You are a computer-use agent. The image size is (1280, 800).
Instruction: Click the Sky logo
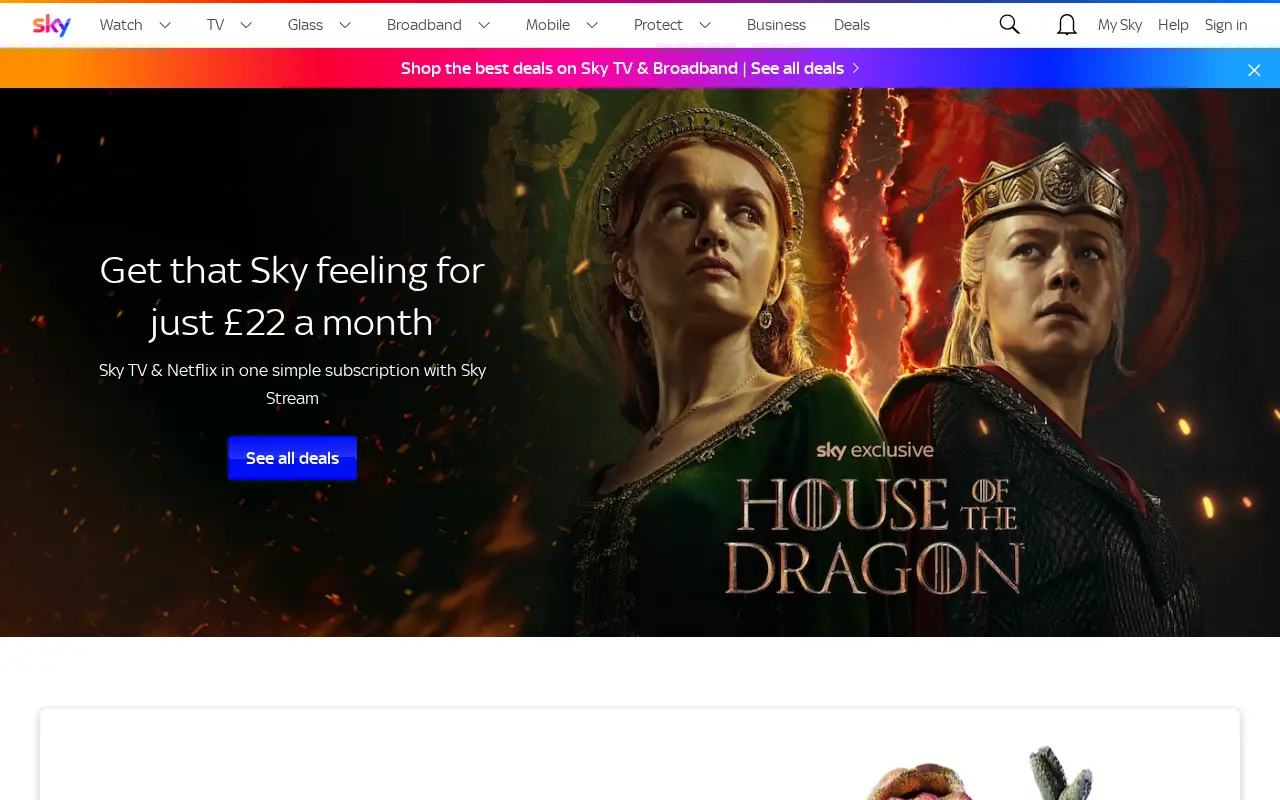(x=51, y=25)
